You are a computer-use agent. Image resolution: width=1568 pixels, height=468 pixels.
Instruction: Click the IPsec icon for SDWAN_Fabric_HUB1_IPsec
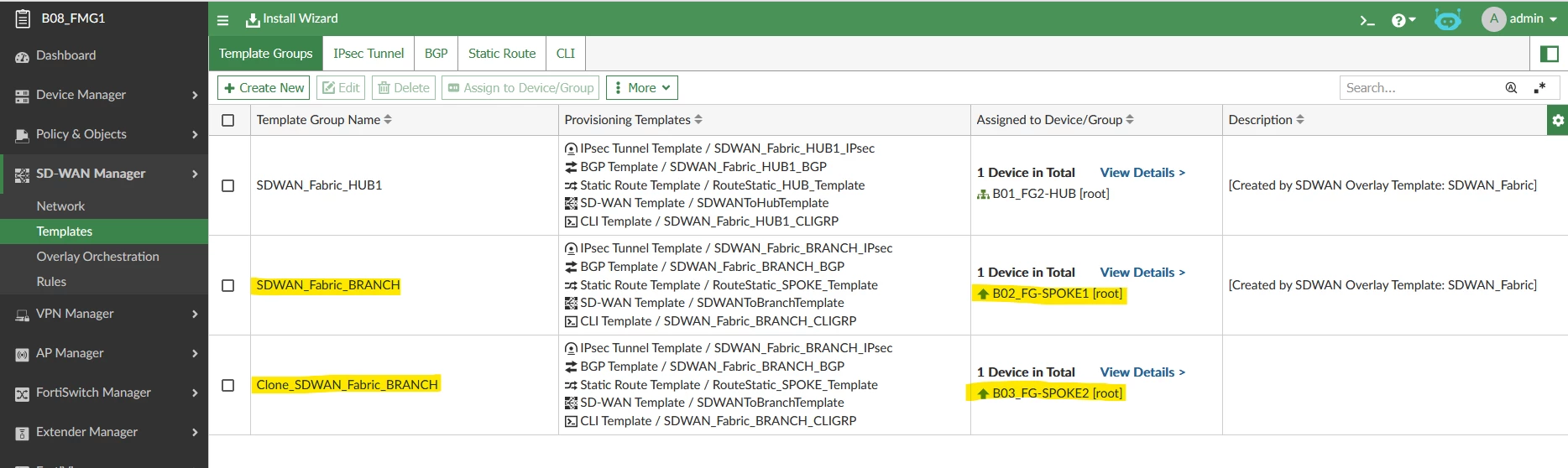pyautogui.click(x=571, y=149)
